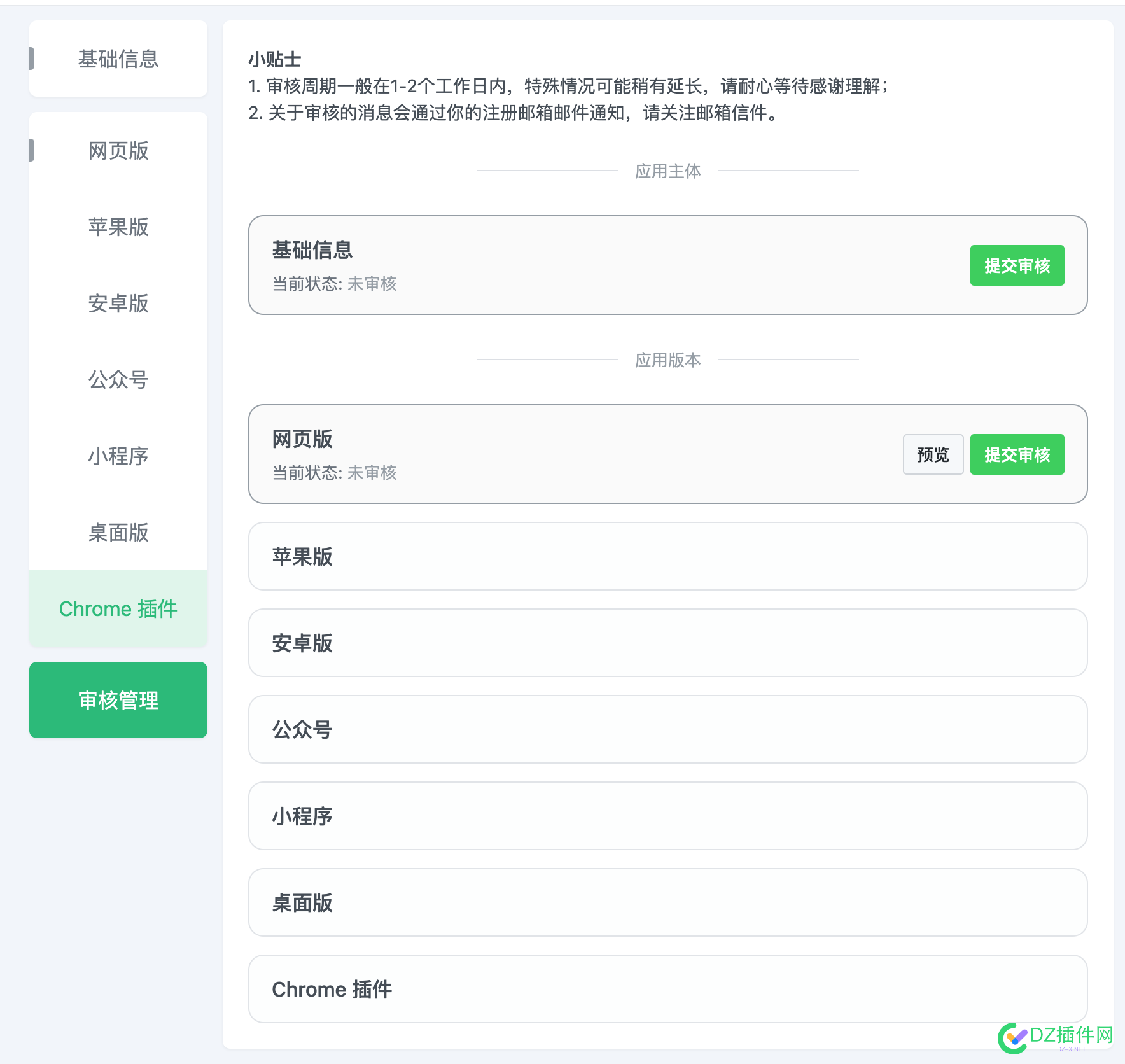Select 安卓版 in the sidebar

coord(118,304)
